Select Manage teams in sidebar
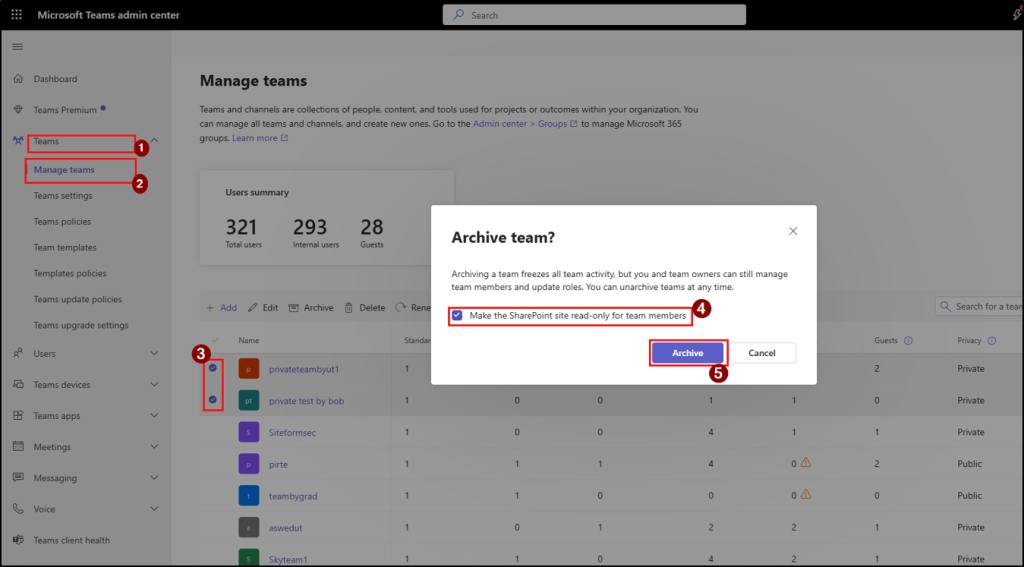 coord(64,170)
